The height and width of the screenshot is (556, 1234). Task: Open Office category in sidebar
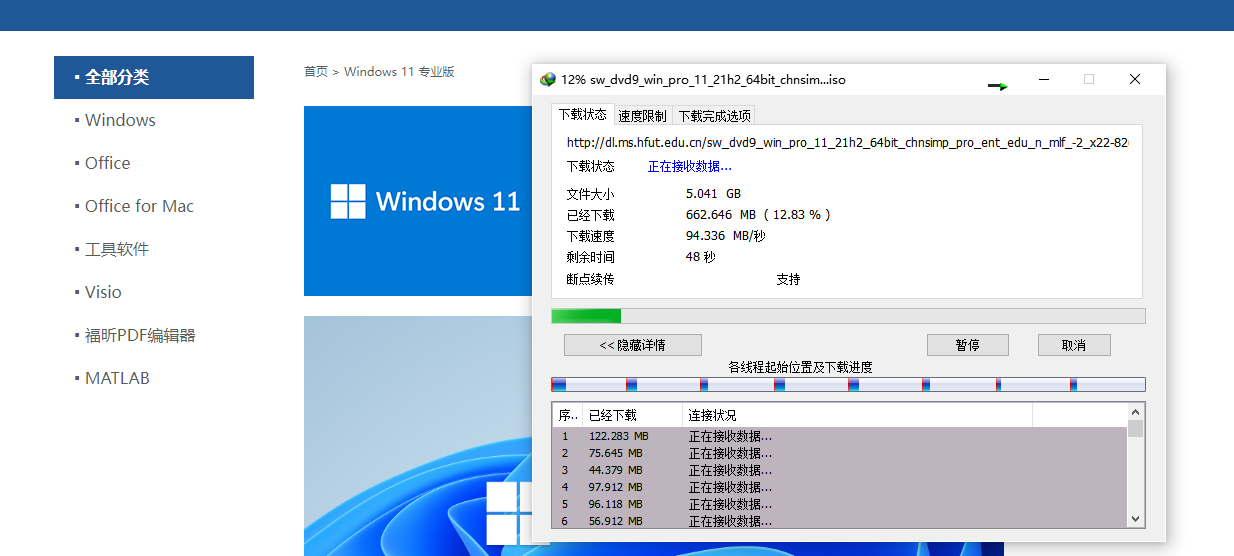(x=107, y=163)
